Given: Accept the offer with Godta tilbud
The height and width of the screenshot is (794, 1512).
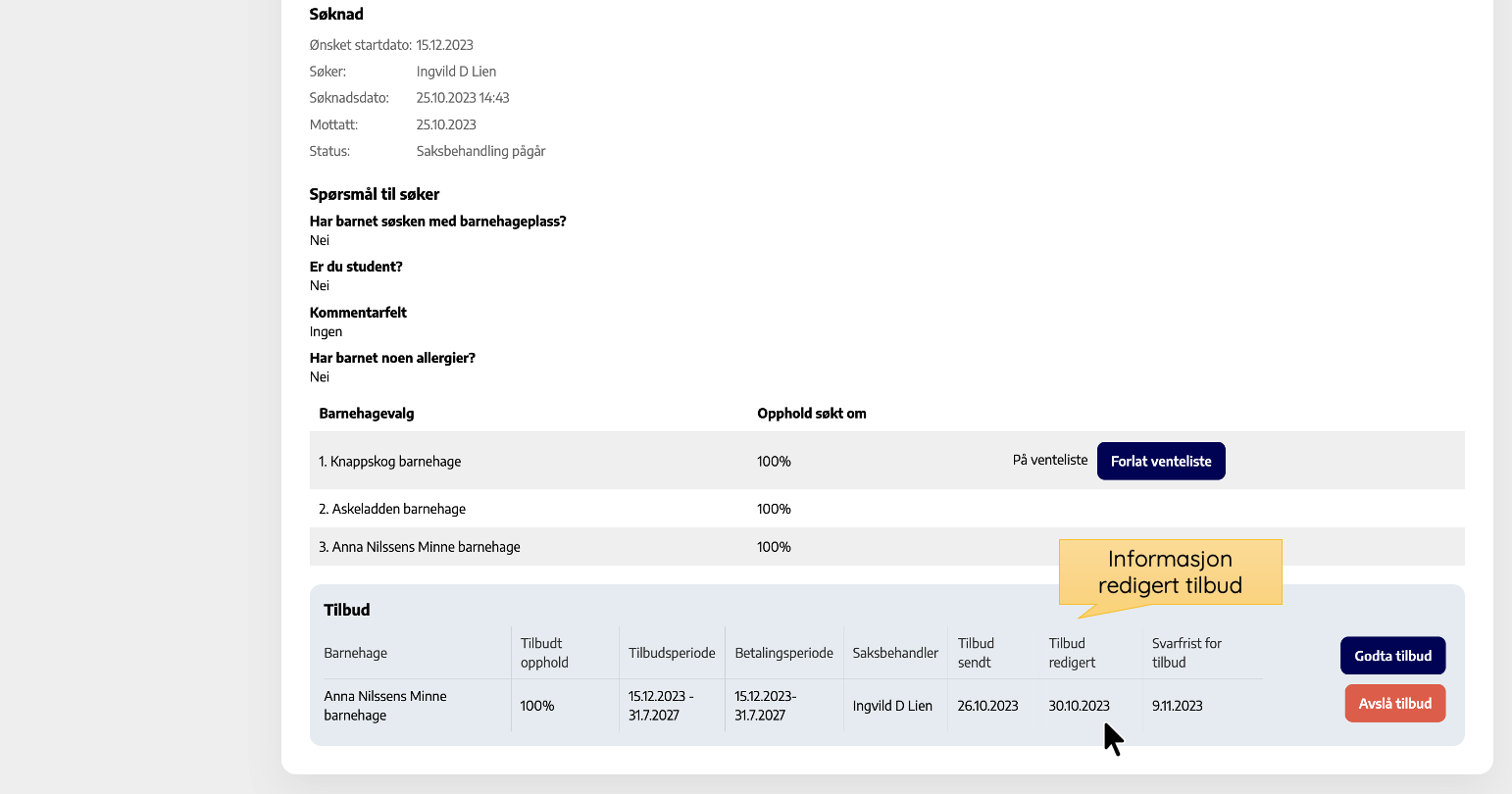Looking at the screenshot, I should click(x=1393, y=656).
